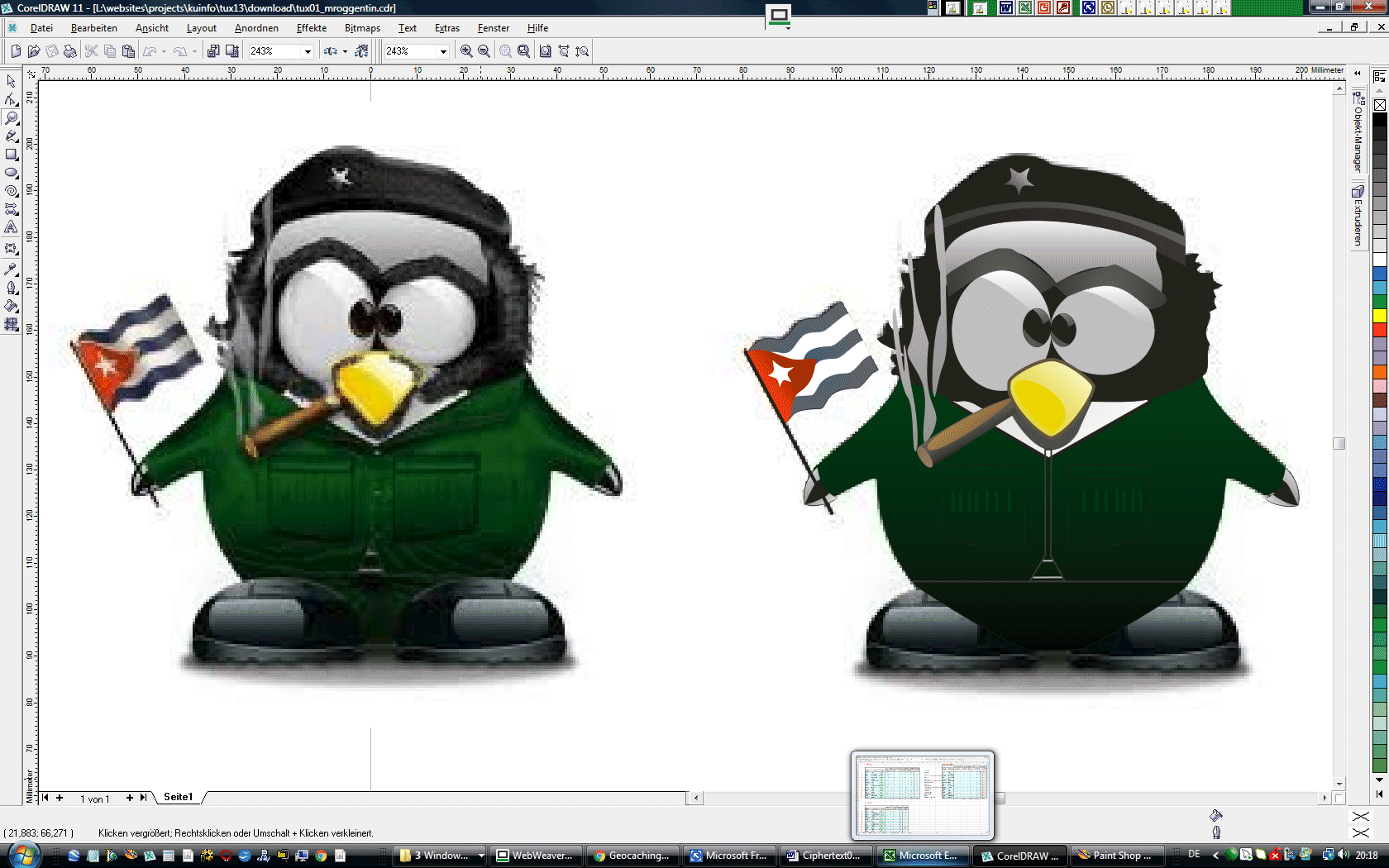
Task: Pick the yellow color swatch in palette
Action: (1380, 315)
